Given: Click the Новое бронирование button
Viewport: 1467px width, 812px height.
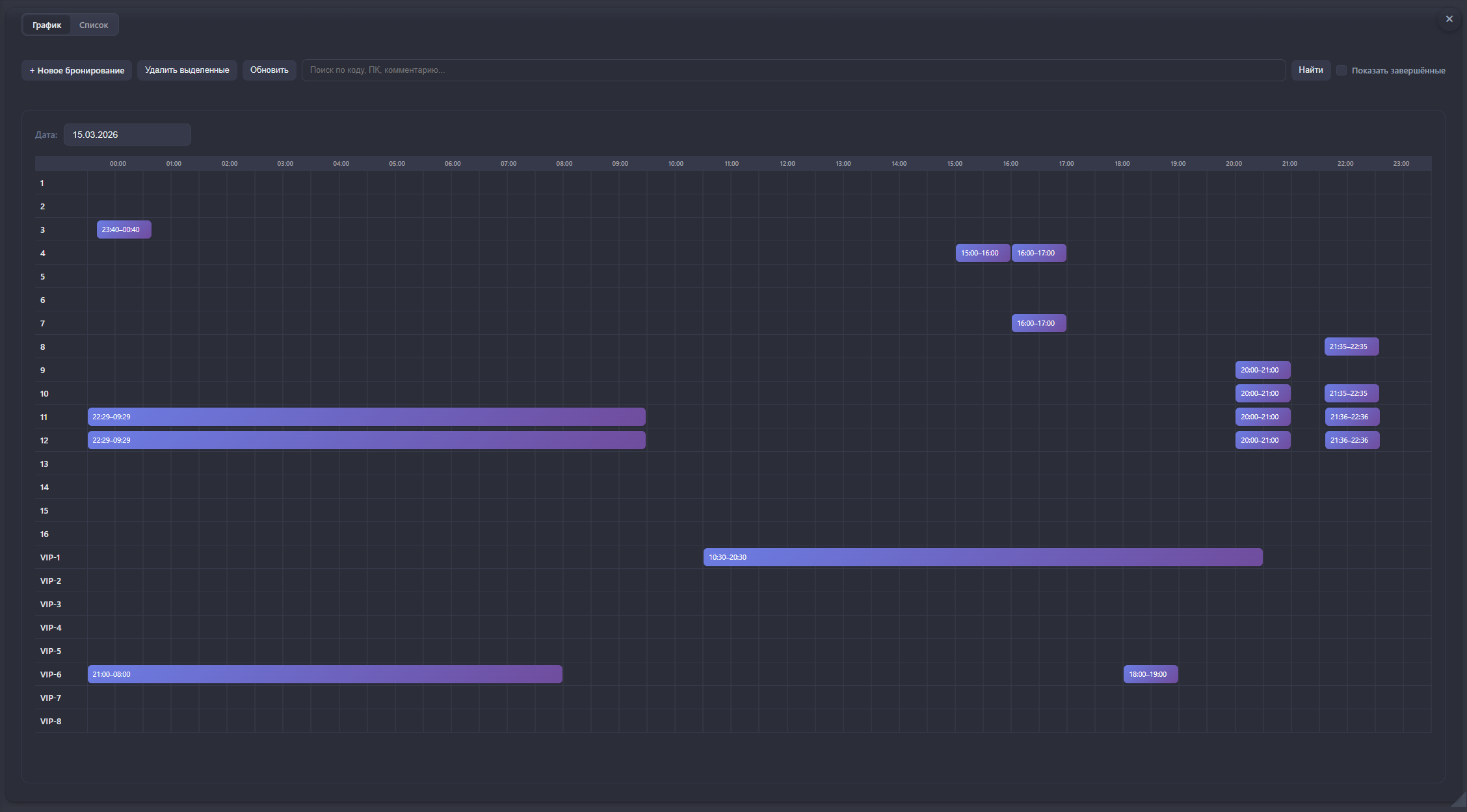Looking at the screenshot, I should coord(77,70).
